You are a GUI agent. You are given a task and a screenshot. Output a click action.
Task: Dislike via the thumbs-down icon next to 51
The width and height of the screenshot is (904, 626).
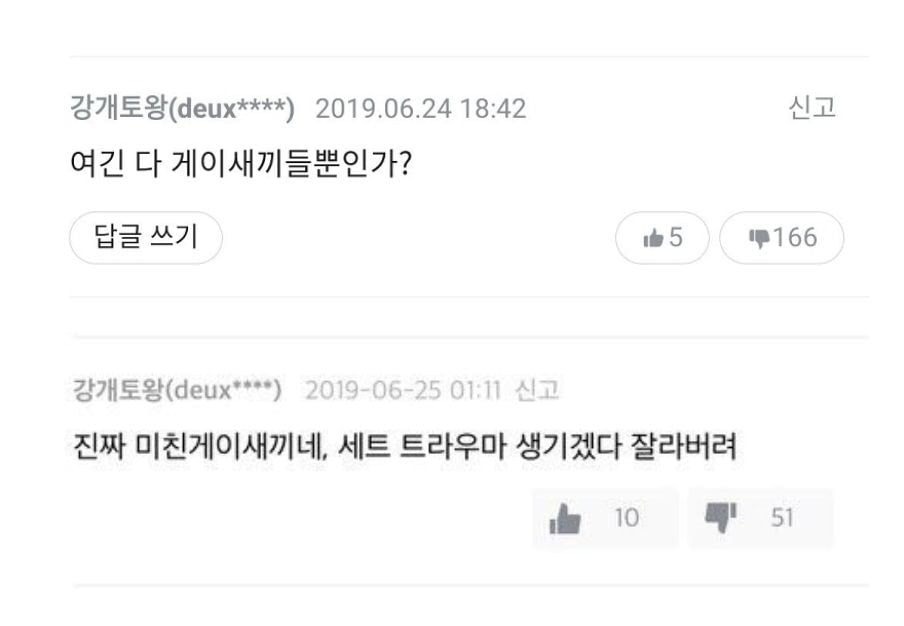[x=721, y=517]
